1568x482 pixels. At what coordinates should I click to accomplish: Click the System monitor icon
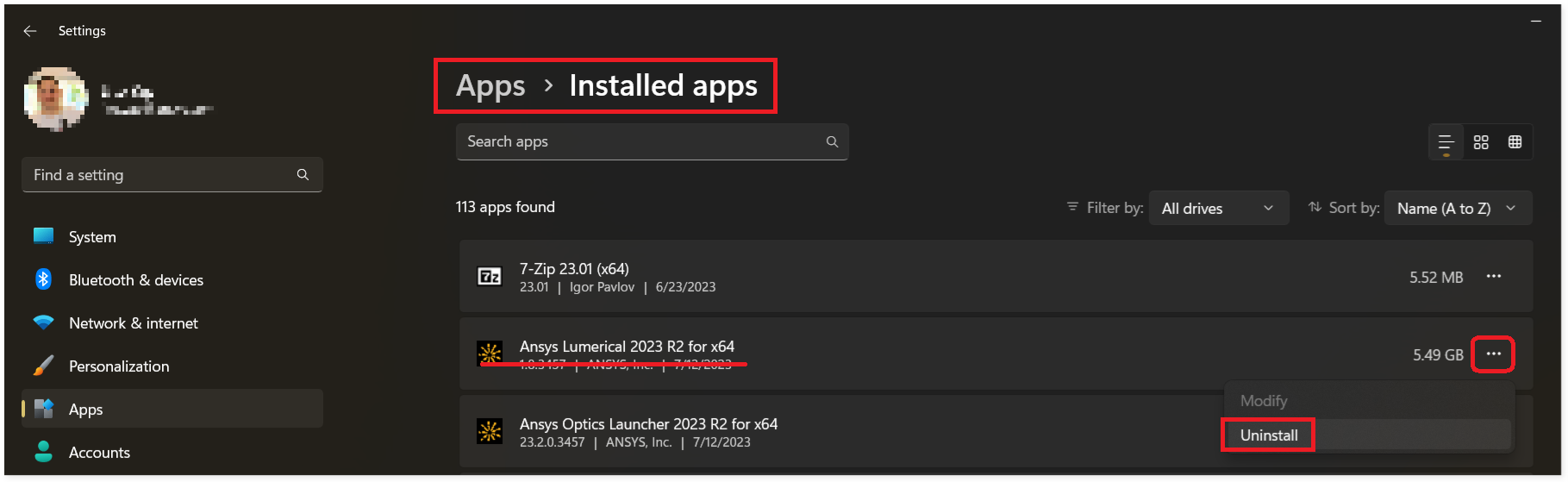[x=43, y=236]
